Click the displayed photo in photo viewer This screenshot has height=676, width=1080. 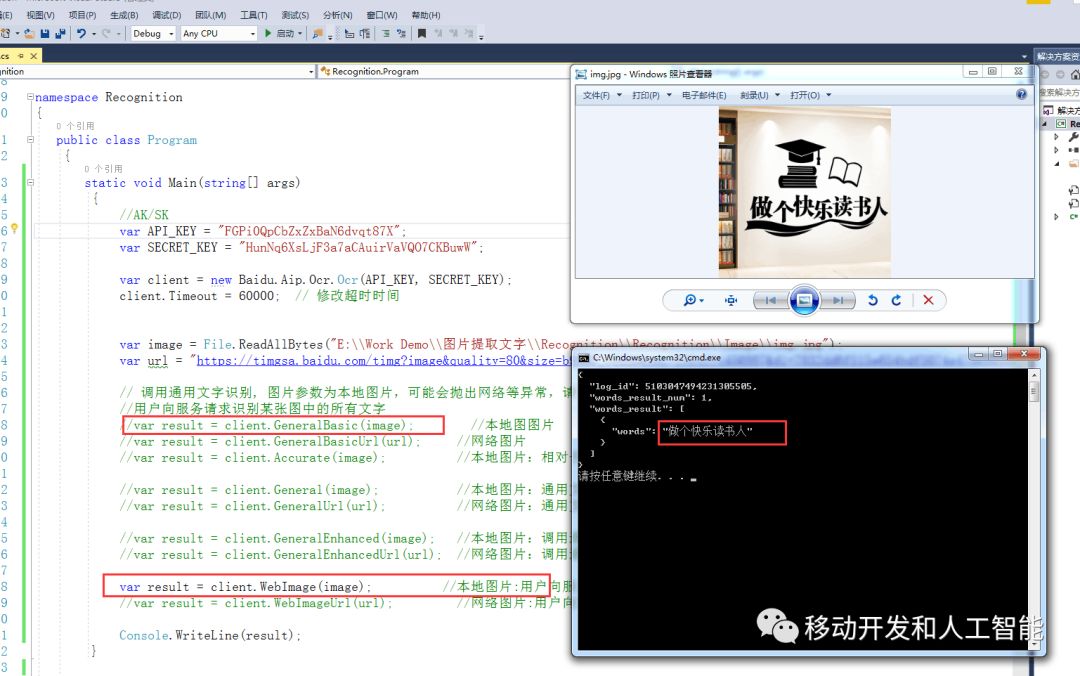(x=804, y=192)
